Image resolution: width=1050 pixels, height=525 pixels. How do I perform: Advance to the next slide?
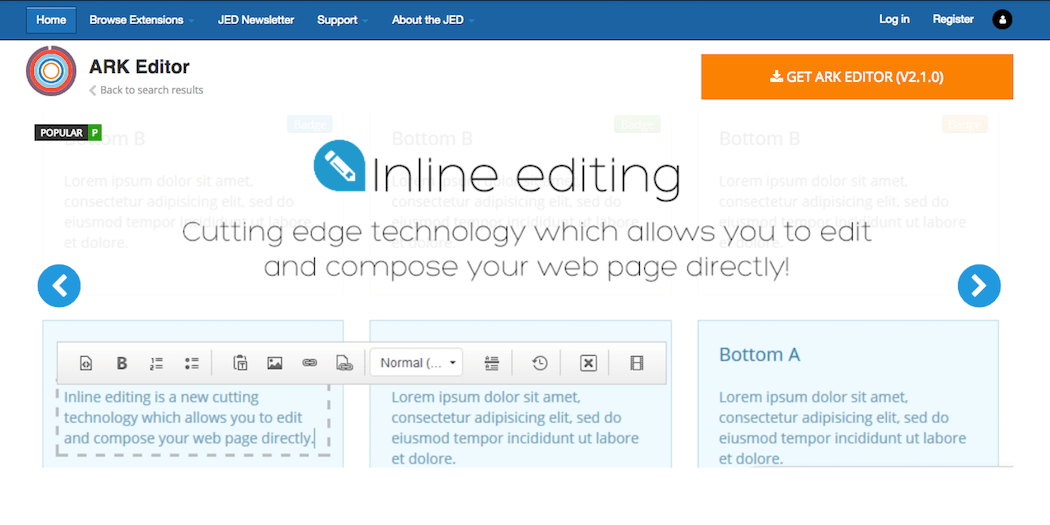coord(978,287)
